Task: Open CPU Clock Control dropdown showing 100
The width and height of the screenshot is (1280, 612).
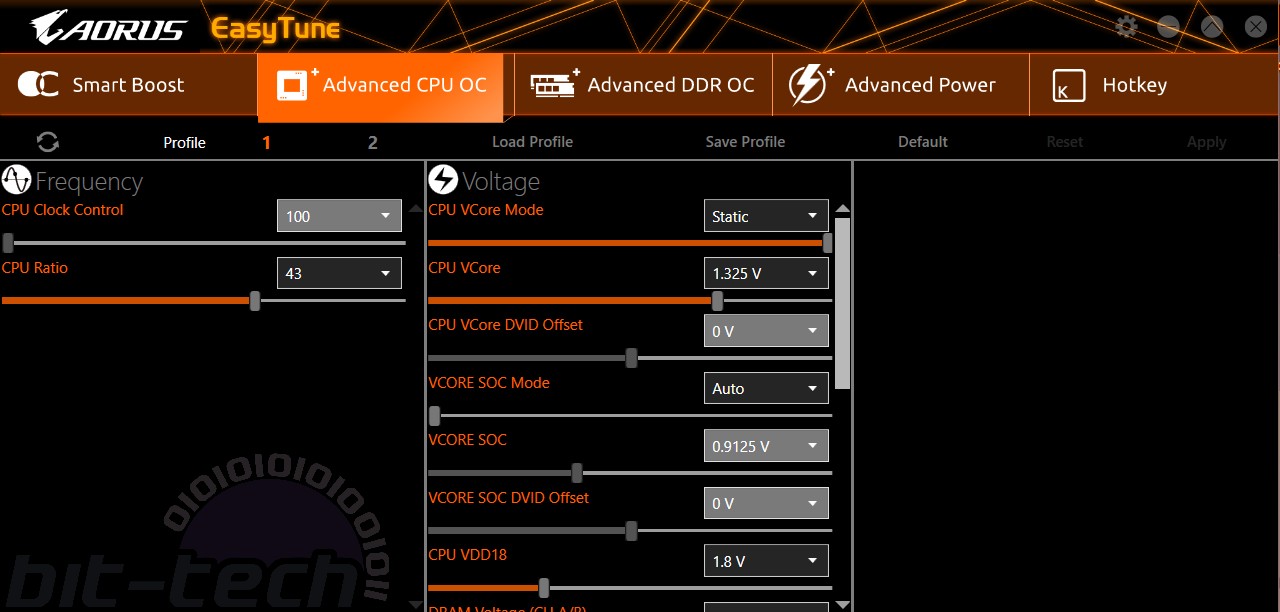Action: (339, 216)
